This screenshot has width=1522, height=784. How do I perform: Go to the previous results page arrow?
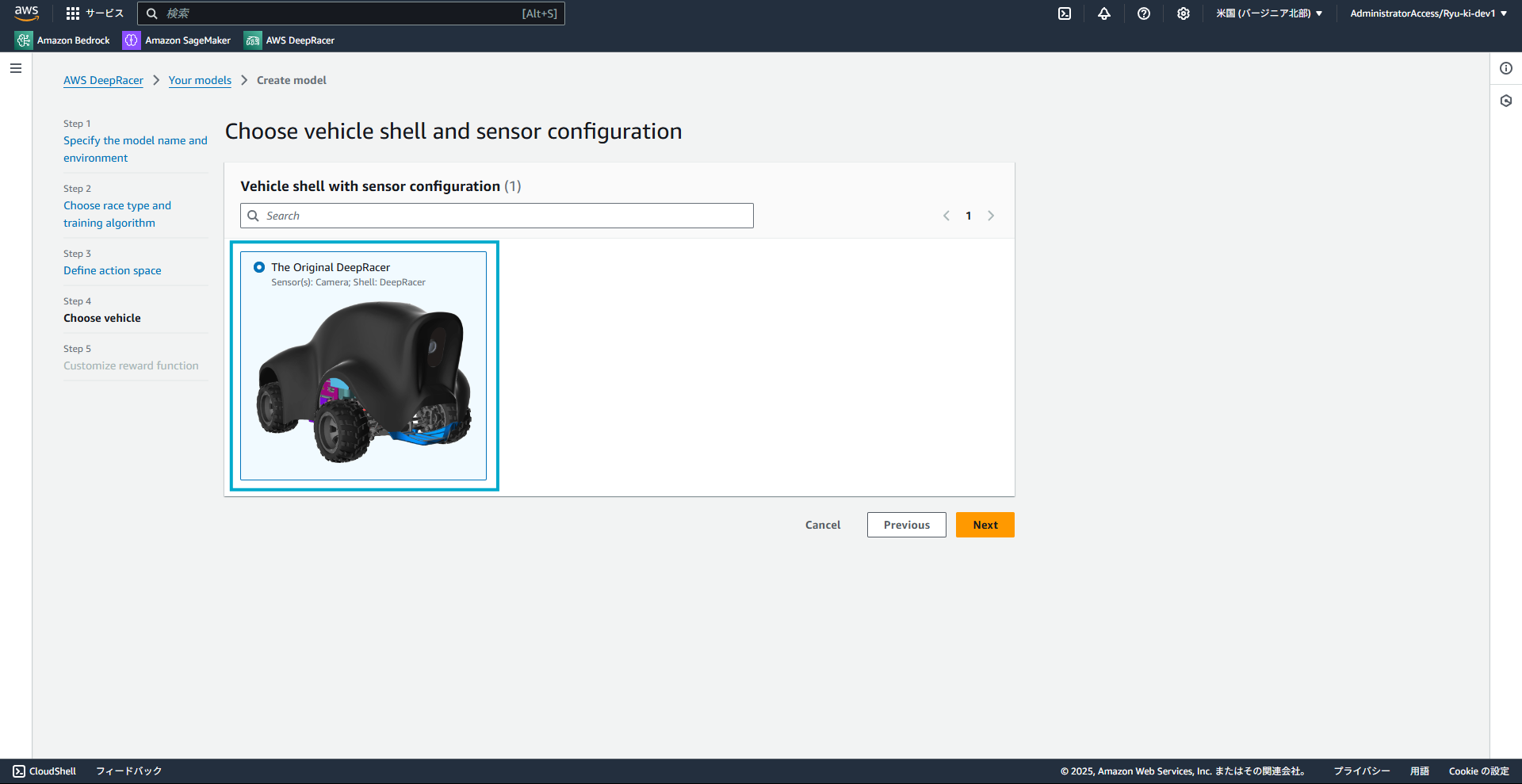pos(946,216)
